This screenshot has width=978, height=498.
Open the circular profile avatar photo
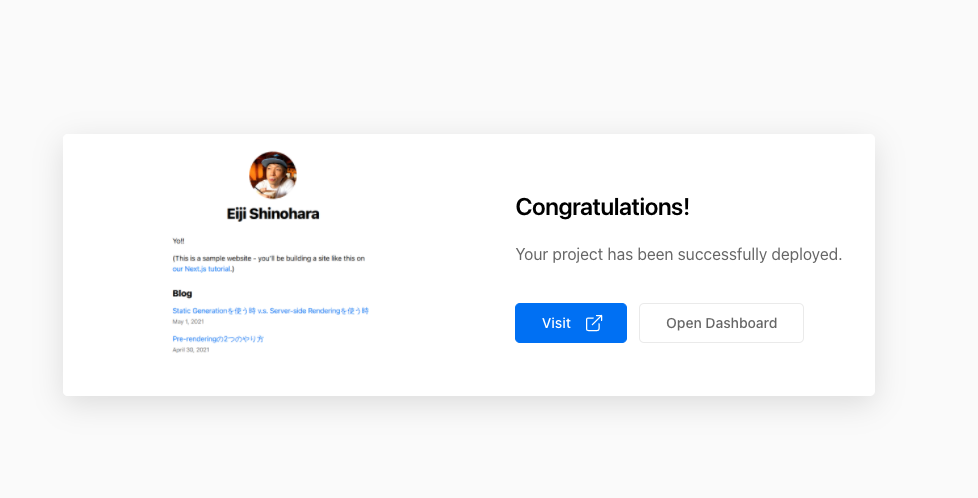point(273,175)
